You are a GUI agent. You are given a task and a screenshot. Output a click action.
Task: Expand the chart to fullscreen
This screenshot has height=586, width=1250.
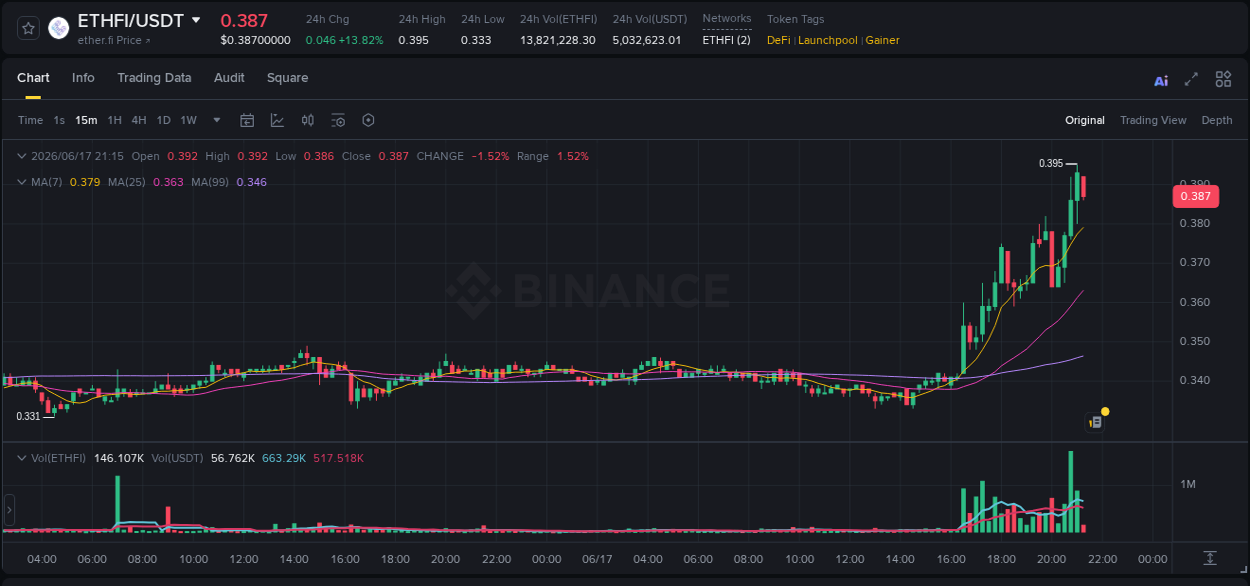(1191, 79)
